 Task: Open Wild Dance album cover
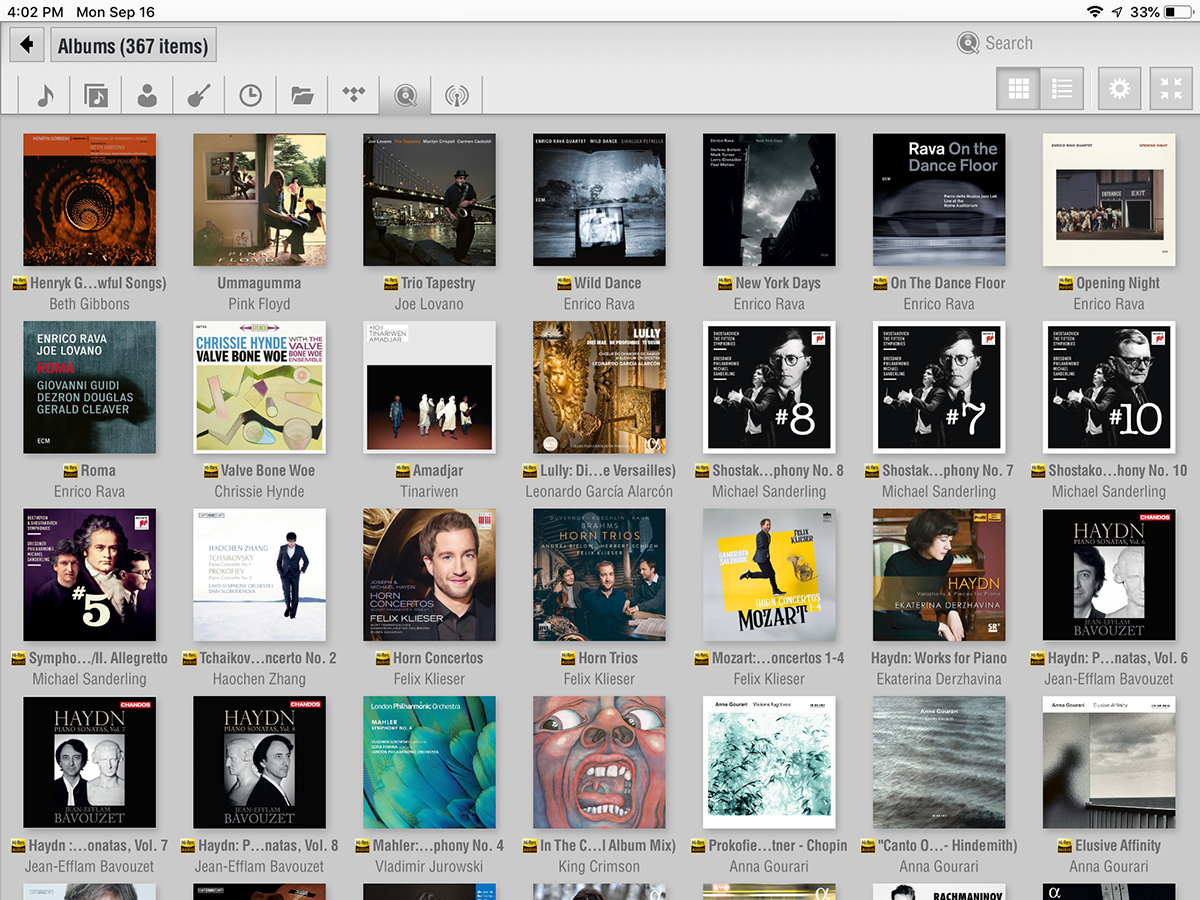click(x=599, y=200)
